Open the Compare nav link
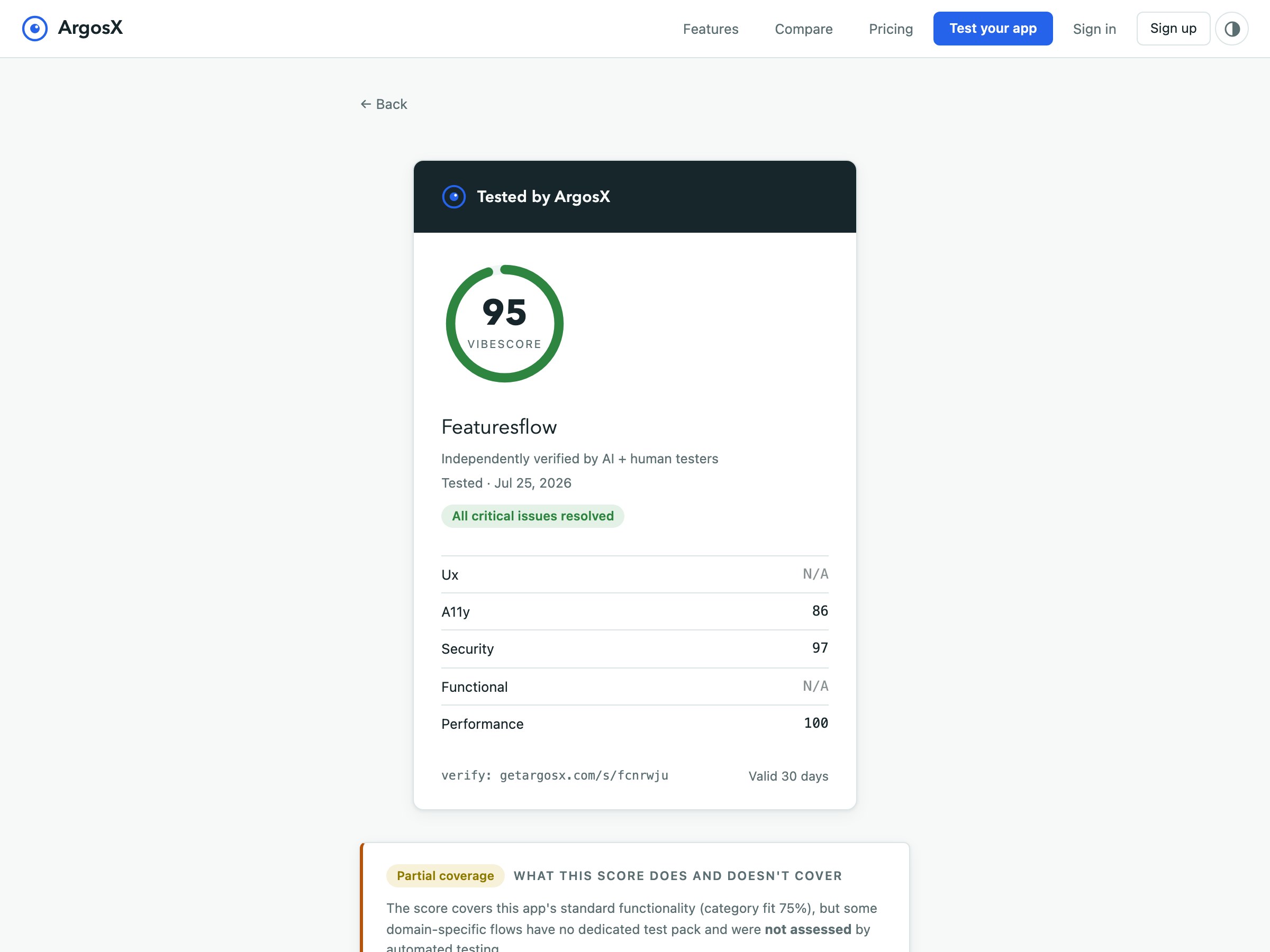Screen dimensions: 1270x952 803,29
